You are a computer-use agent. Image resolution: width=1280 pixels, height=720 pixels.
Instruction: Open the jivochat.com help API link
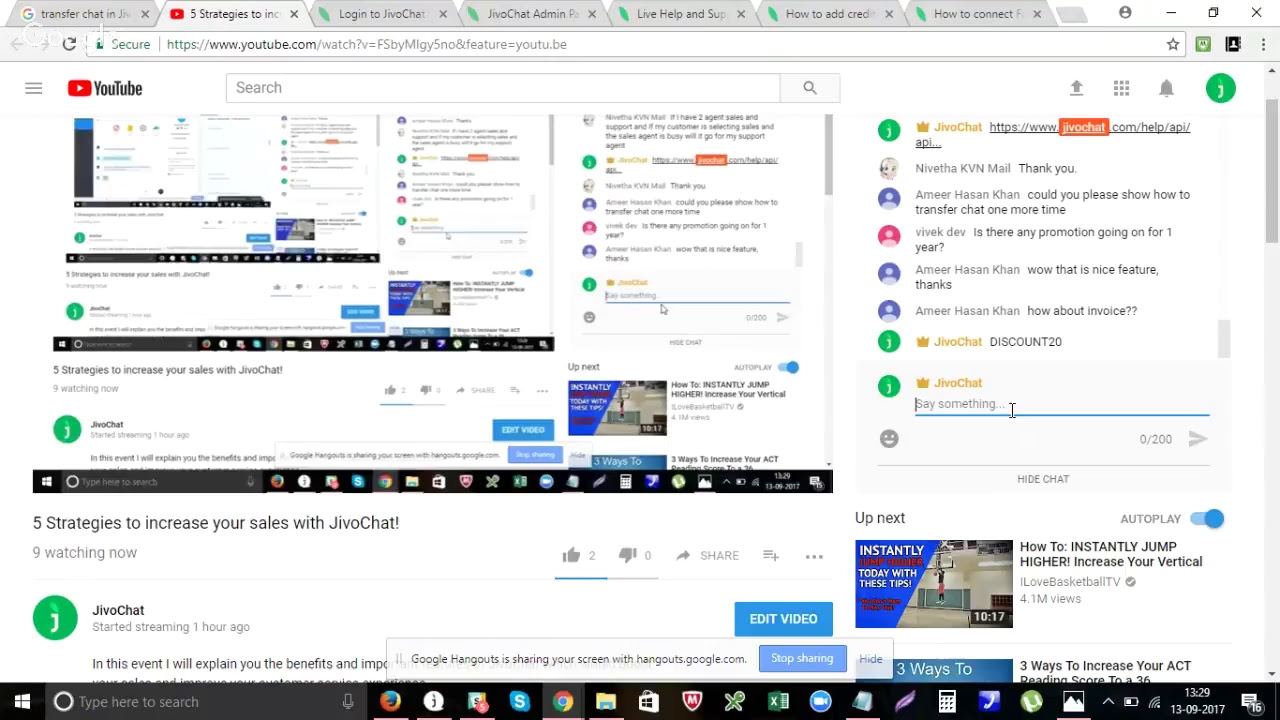point(1053,135)
